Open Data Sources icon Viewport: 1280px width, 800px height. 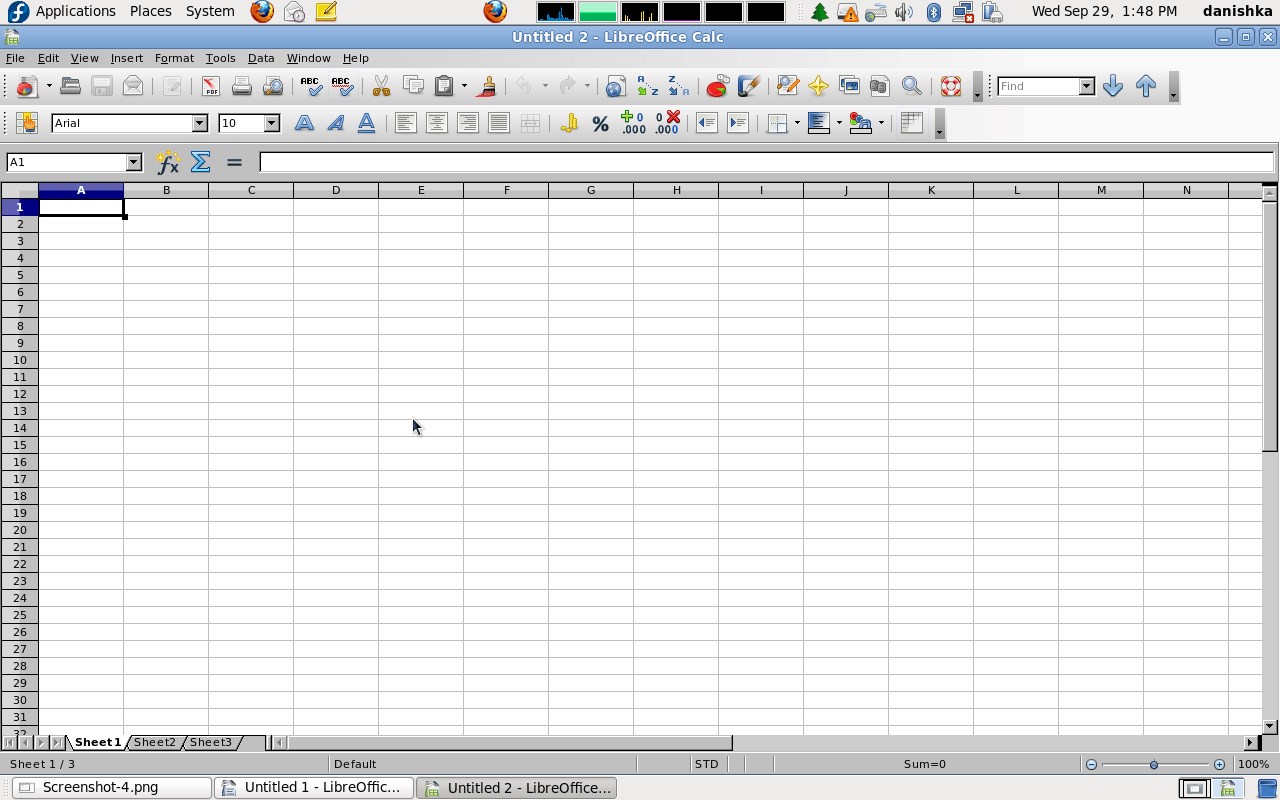click(x=880, y=86)
